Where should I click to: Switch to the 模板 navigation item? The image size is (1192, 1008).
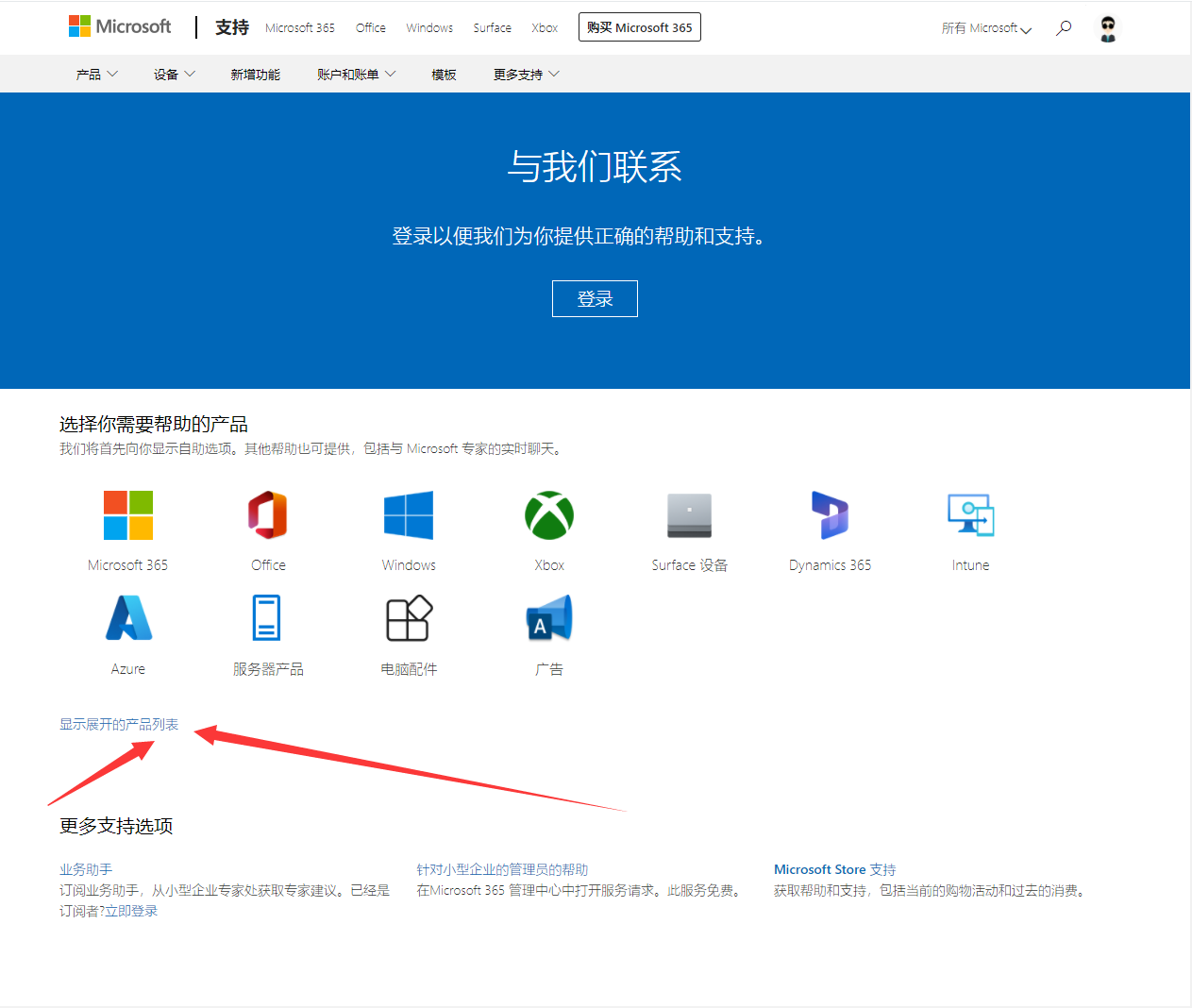[444, 74]
